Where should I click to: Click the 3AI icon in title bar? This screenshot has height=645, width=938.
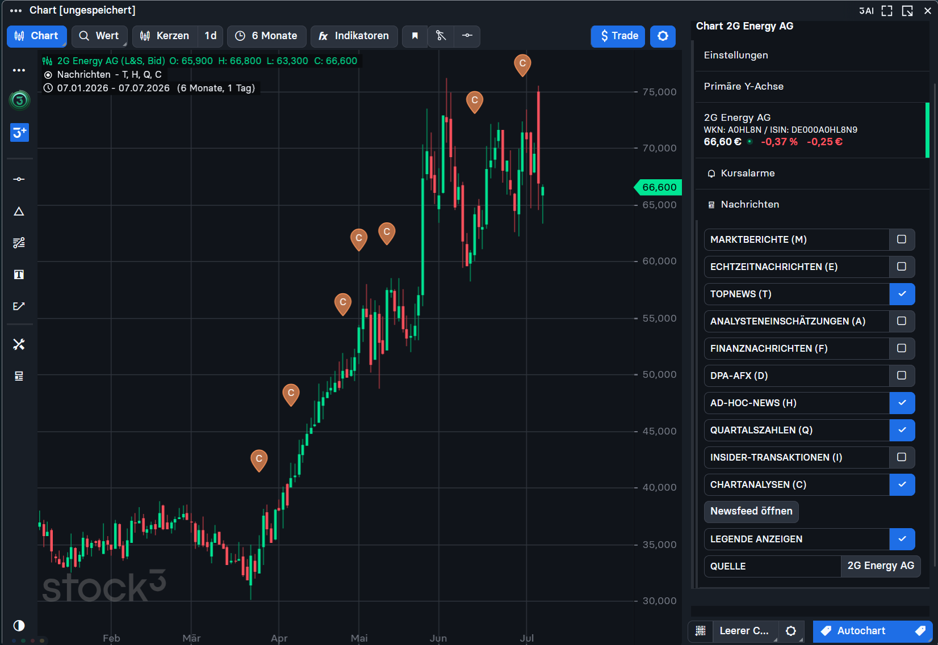click(866, 11)
